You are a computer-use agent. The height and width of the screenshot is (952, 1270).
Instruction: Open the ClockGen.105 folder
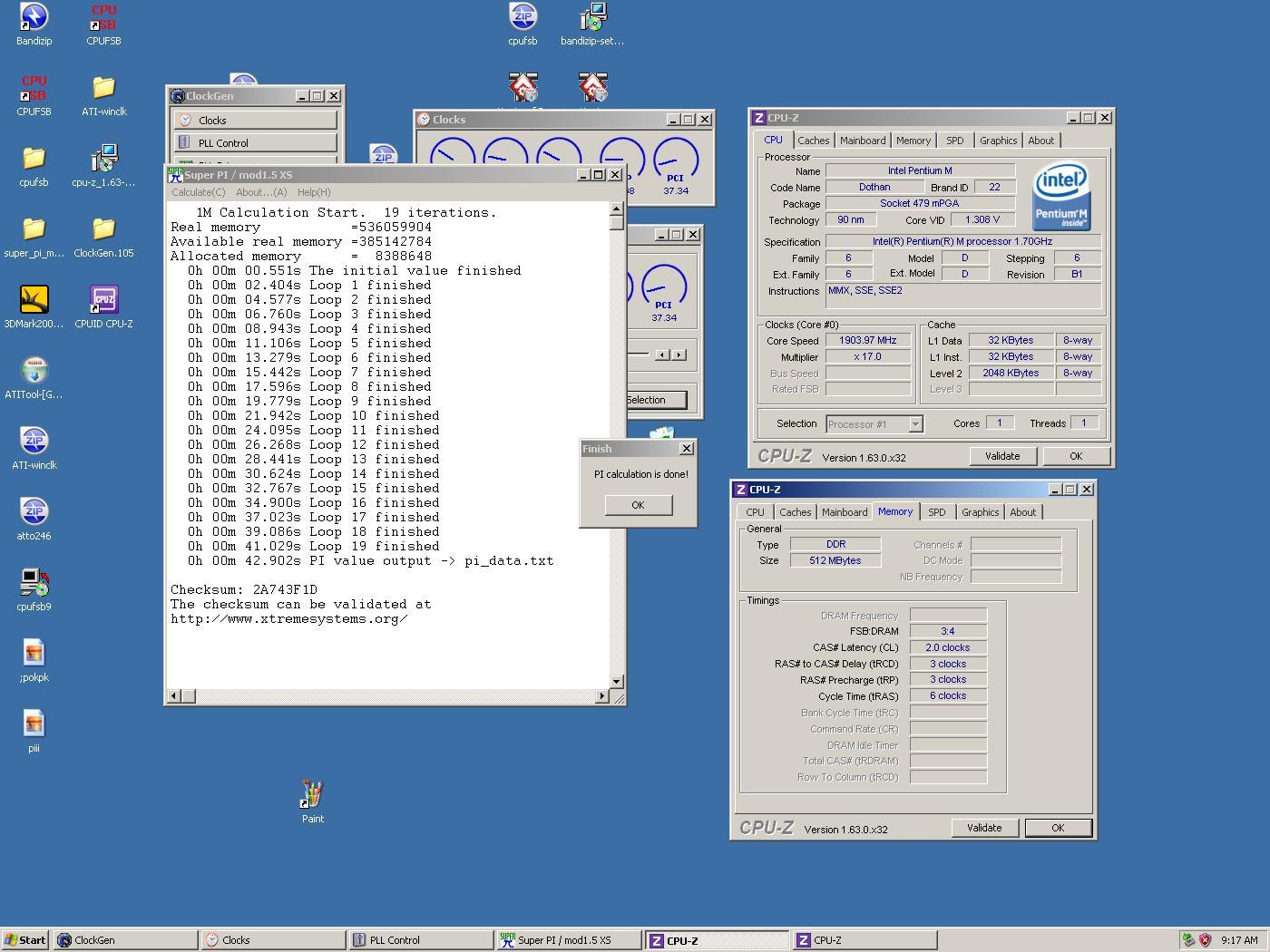103,237
